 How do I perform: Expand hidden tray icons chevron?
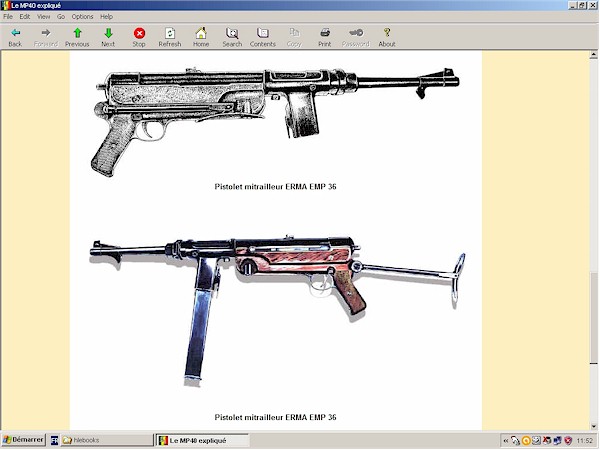506,441
